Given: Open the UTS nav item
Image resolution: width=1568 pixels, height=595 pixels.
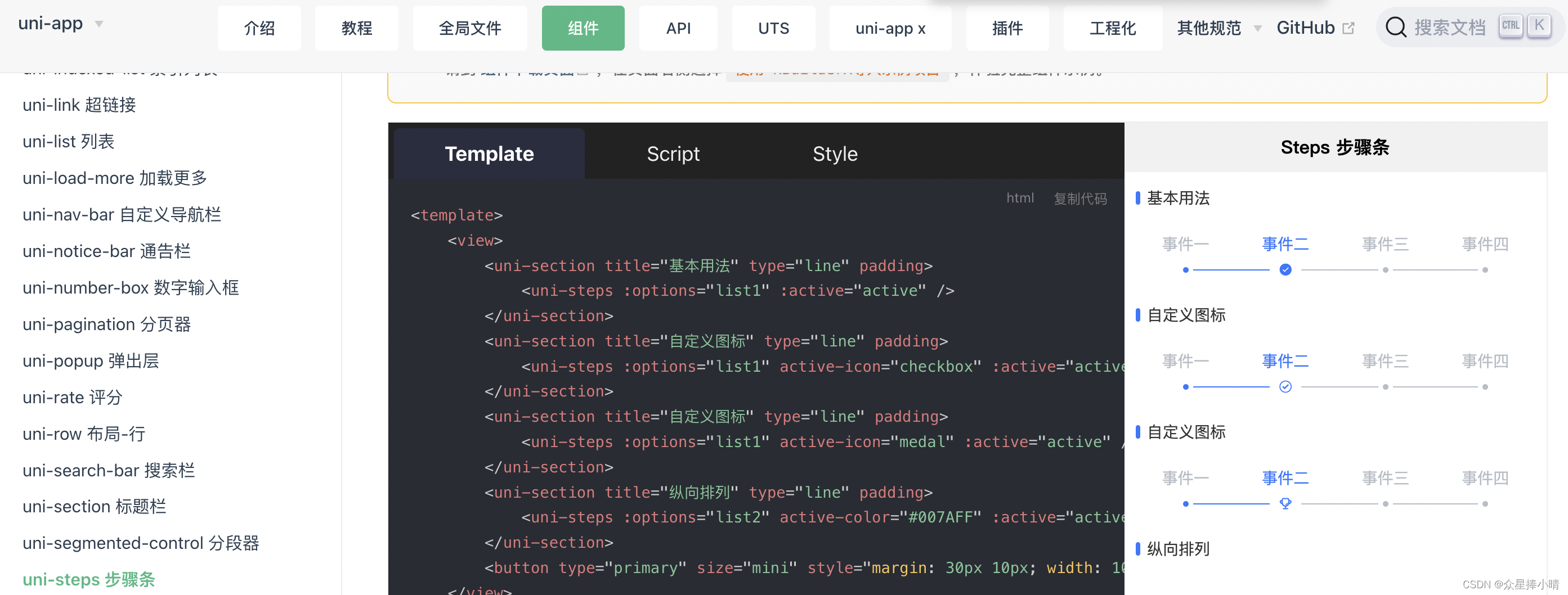Looking at the screenshot, I should click(x=774, y=28).
